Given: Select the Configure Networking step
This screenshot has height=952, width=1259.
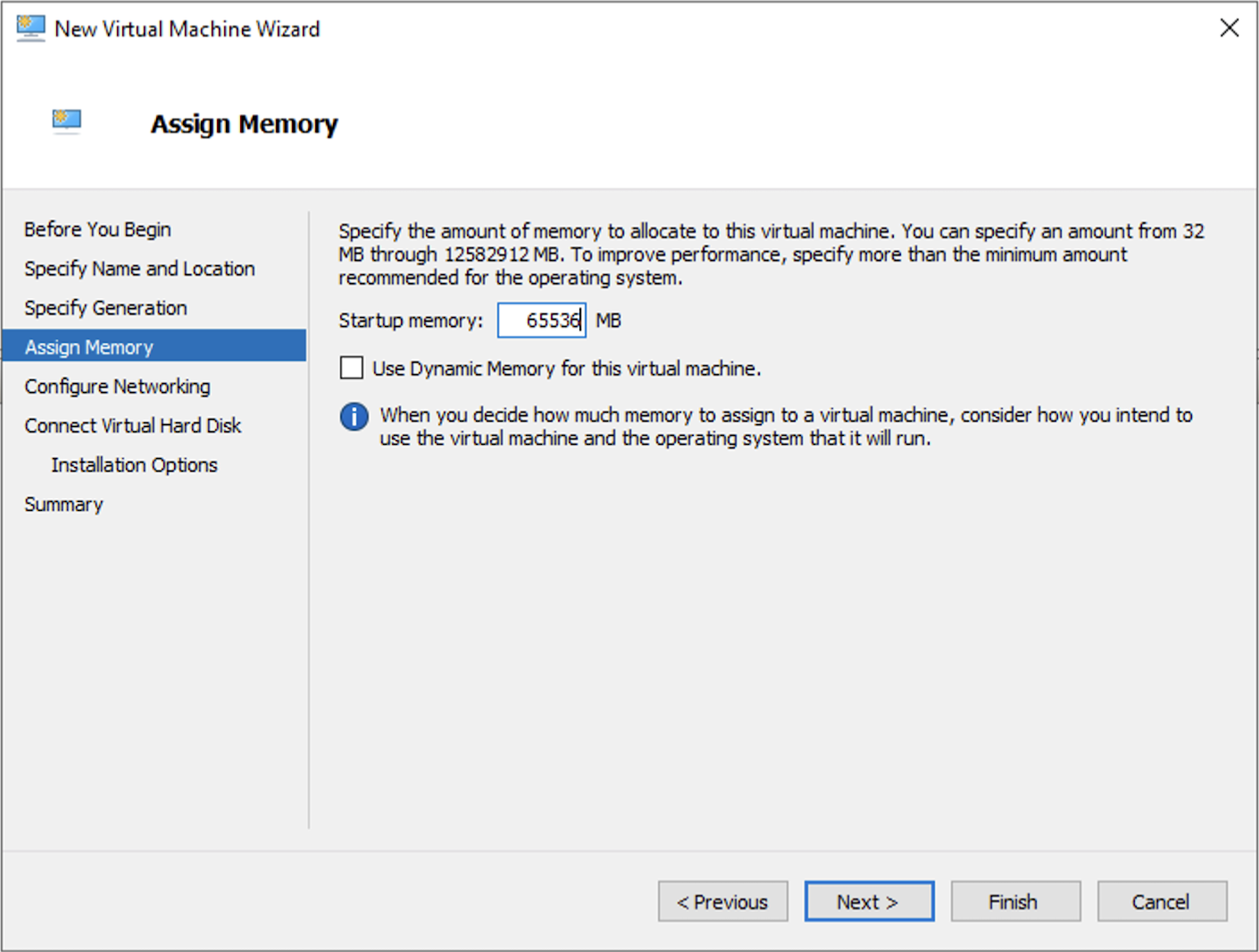Looking at the screenshot, I should (x=117, y=386).
